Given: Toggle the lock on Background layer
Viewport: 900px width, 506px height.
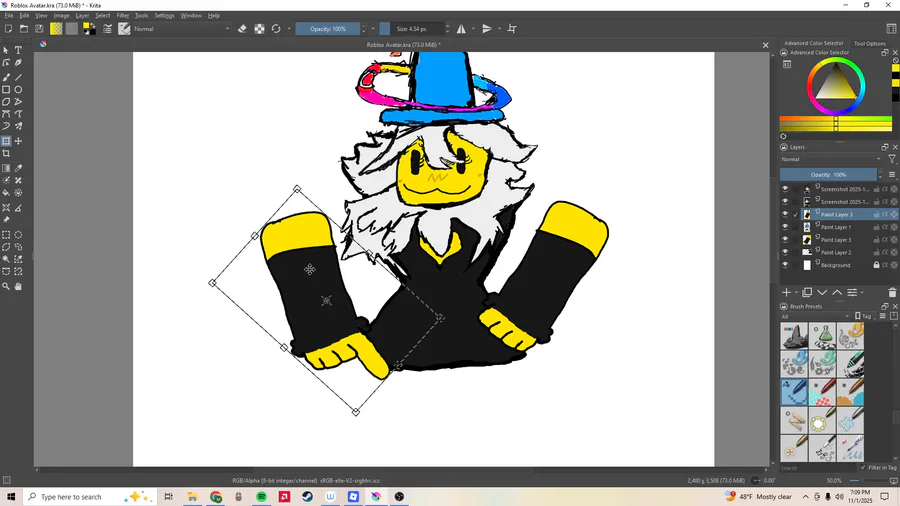Looking at the screenshot, I should pyautogui.click(x=876, y=265).
